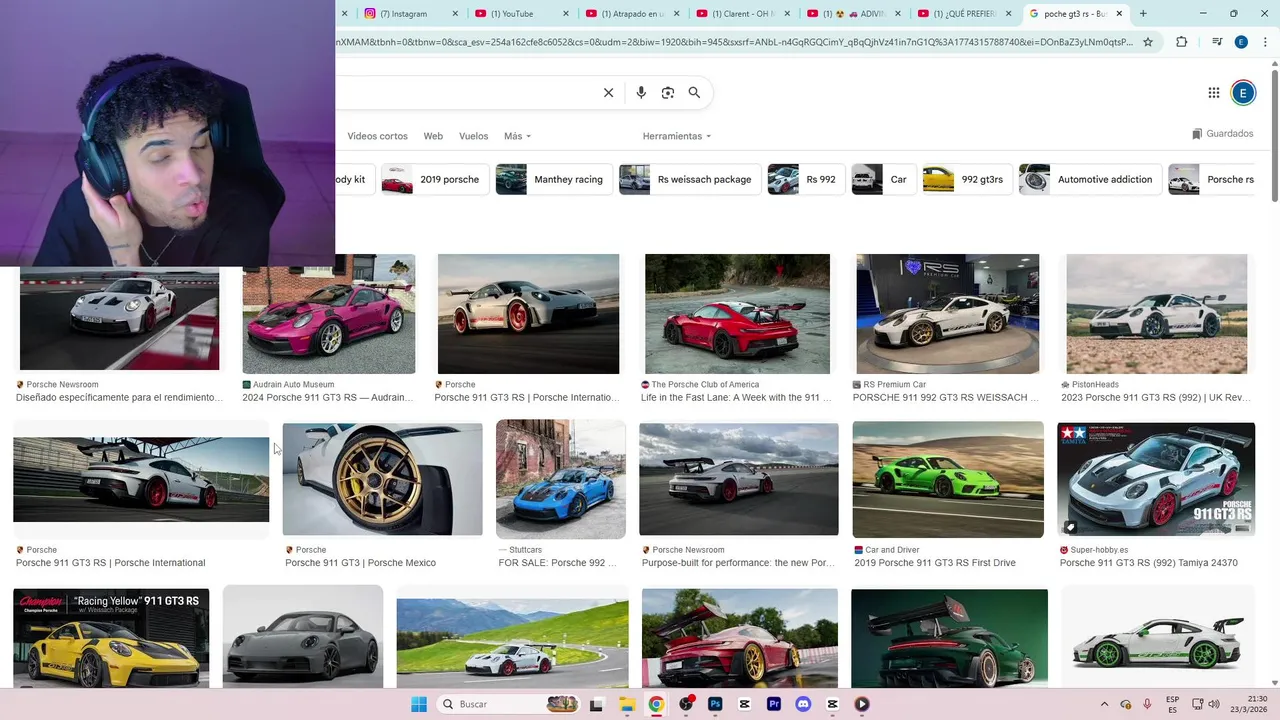Open the Tamiya 24370 model kit image

click(1156, 479)
